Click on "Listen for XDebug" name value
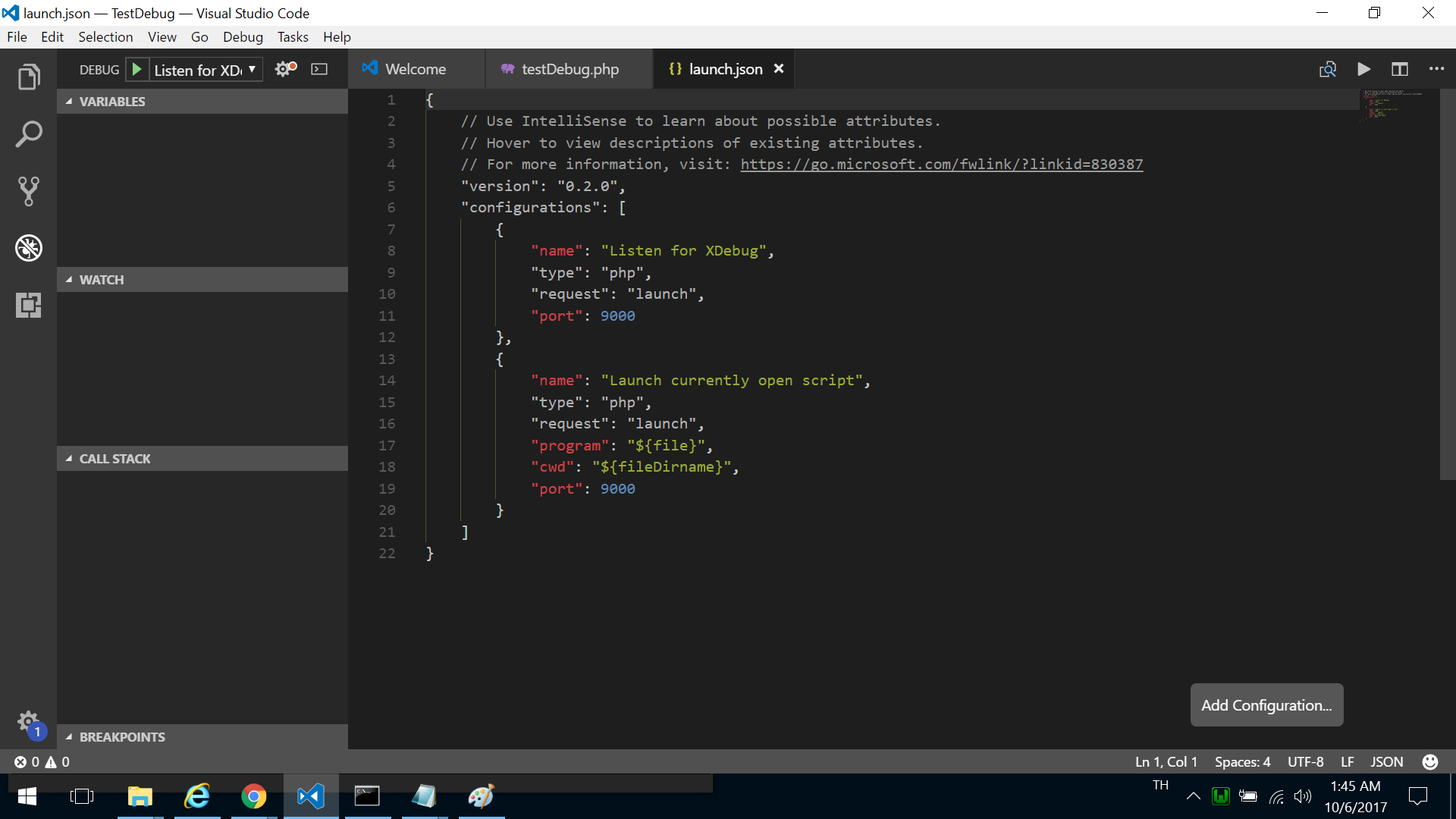 (682, 251)
